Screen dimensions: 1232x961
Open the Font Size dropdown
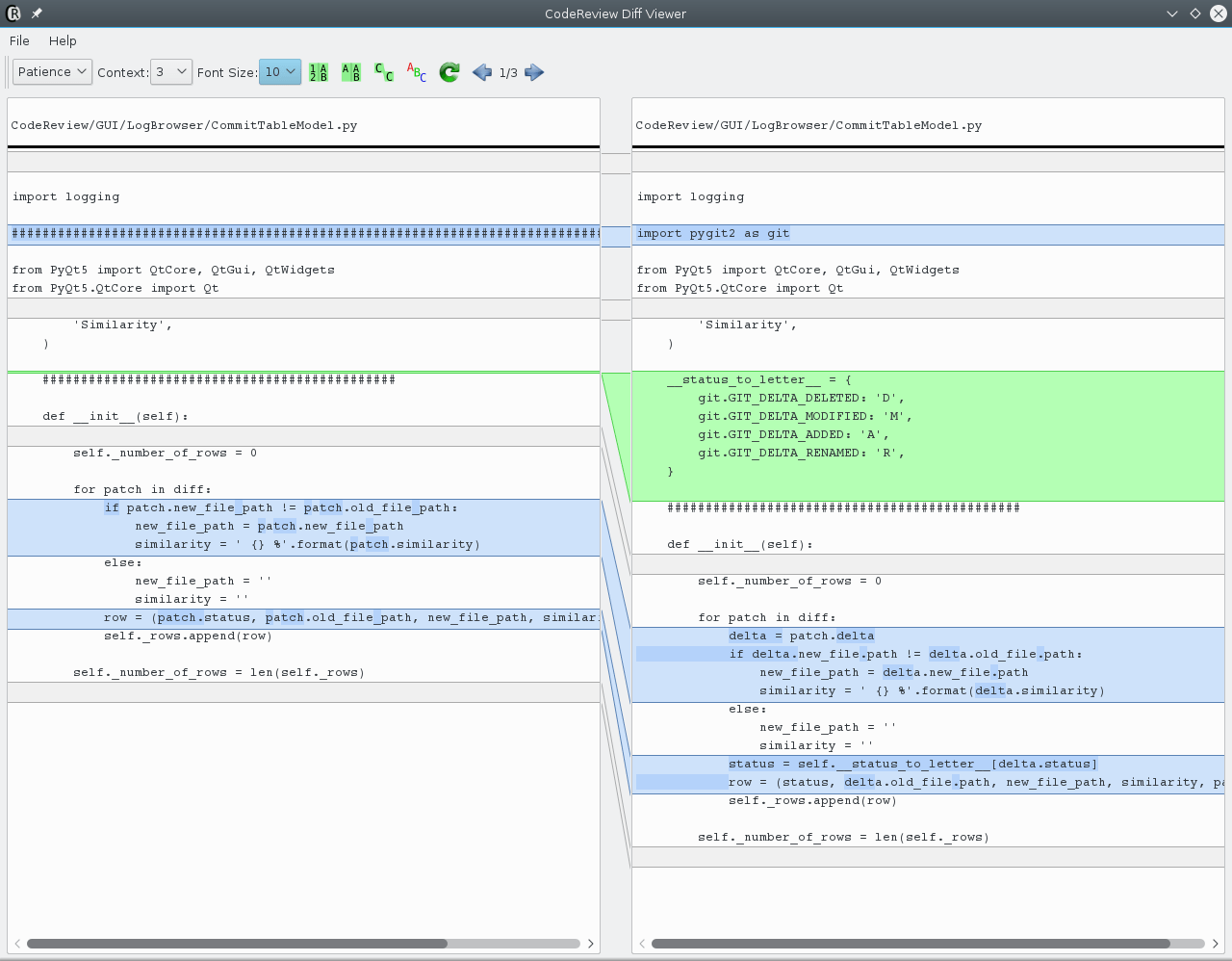coord(279,71)
